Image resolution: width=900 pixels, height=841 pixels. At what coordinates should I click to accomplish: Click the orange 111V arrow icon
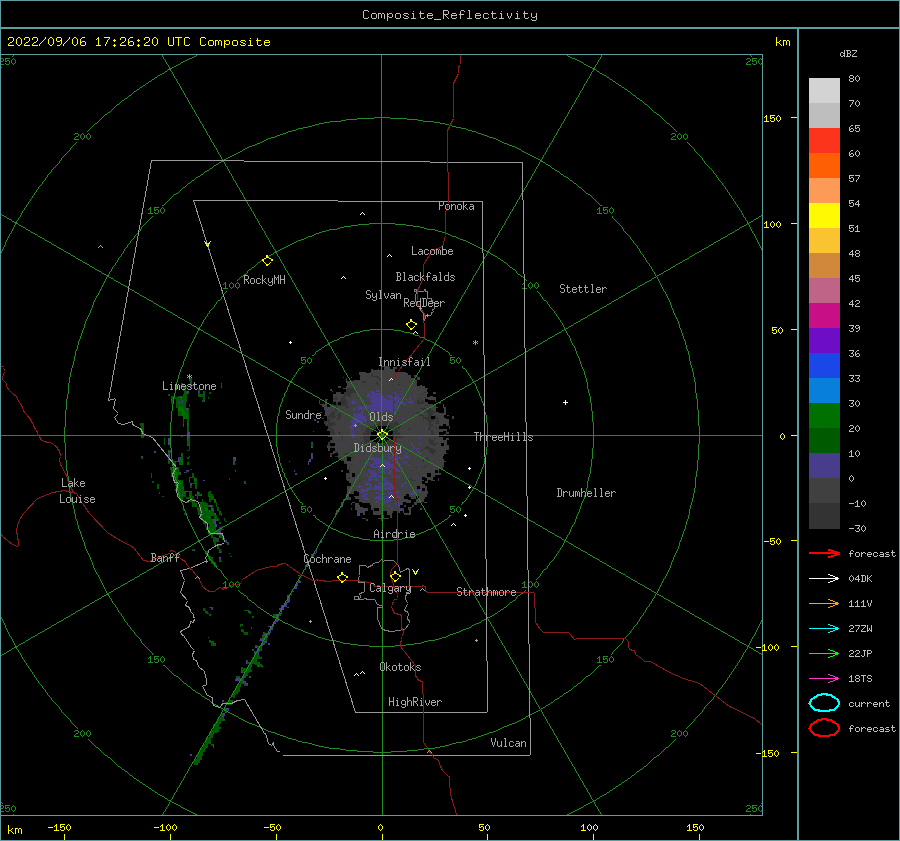(x=824, y=603)
